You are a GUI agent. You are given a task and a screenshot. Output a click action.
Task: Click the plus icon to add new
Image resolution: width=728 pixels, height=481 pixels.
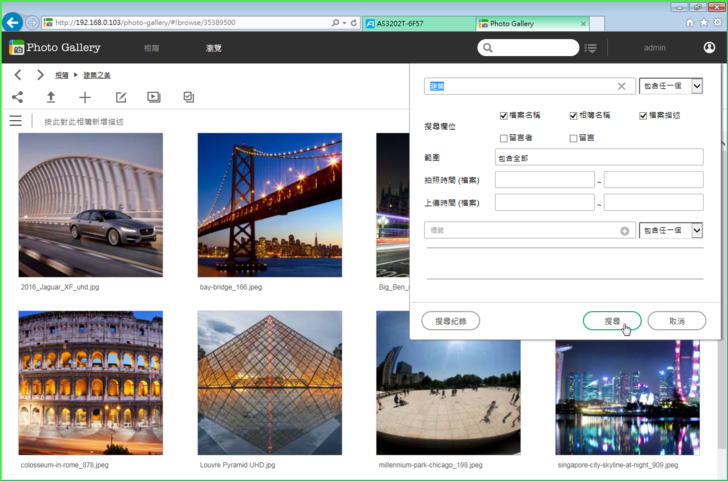pyautogui.click(x=85, y=97)
